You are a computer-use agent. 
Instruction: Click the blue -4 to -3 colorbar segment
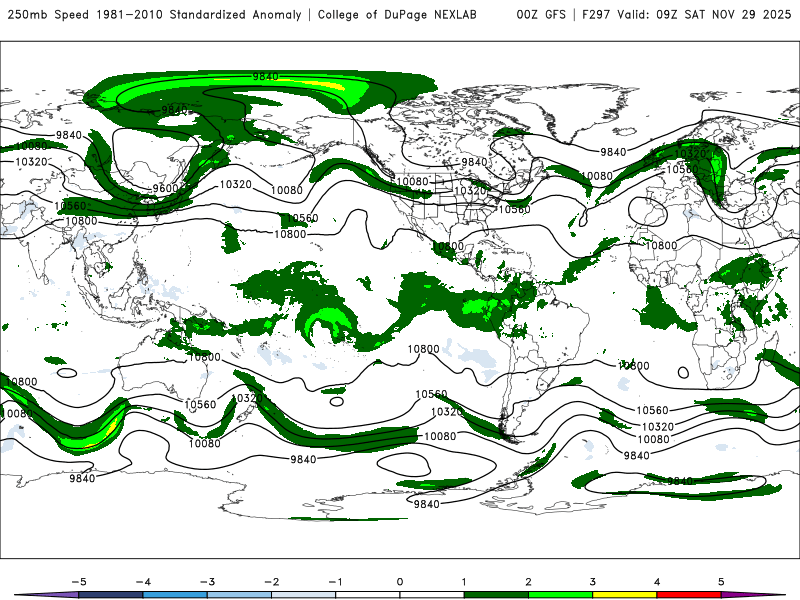tap(175, 595)
